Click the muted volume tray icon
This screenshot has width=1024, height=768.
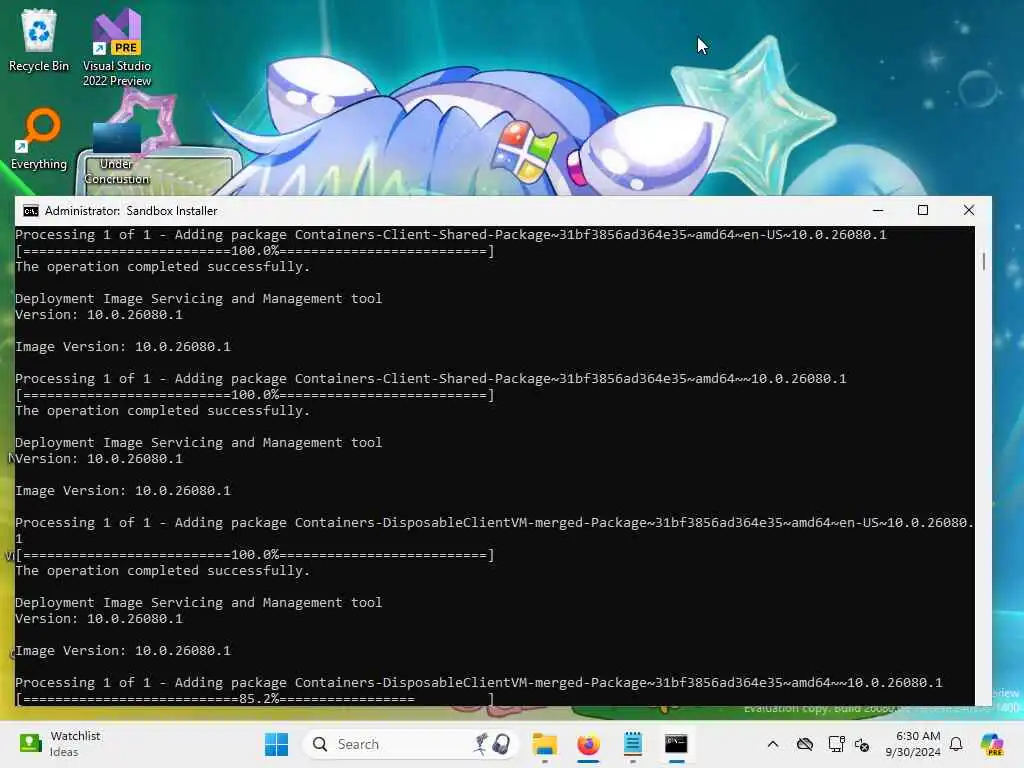861,744
